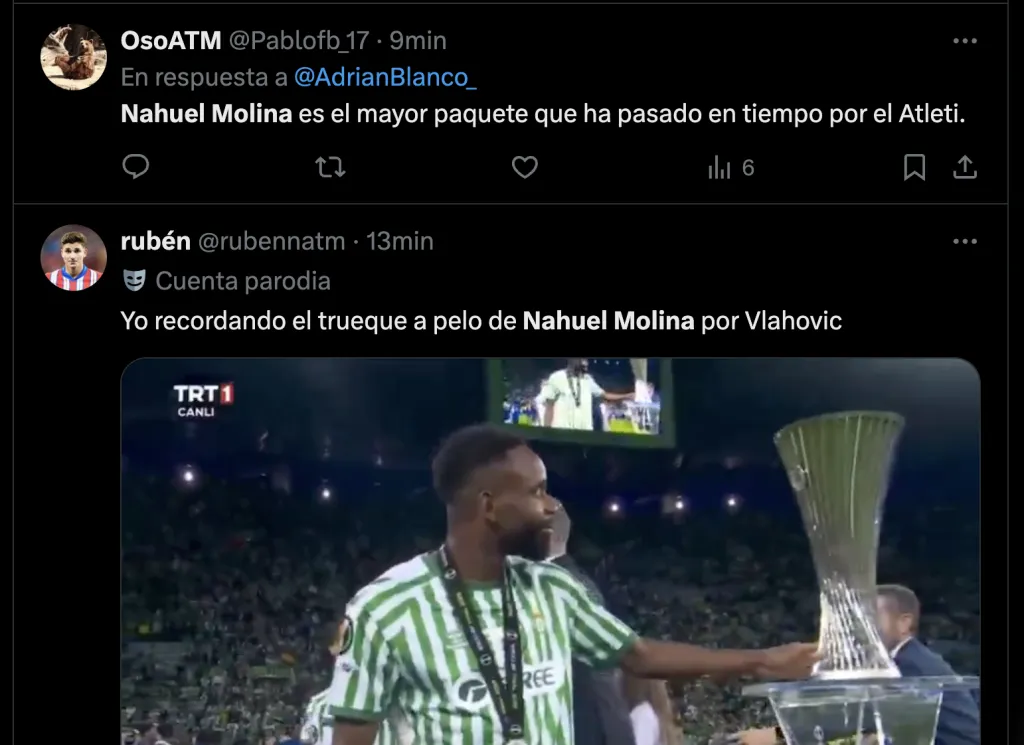Click rubén display name
Screen dimensions: 1024x745
tap(155, 241)
